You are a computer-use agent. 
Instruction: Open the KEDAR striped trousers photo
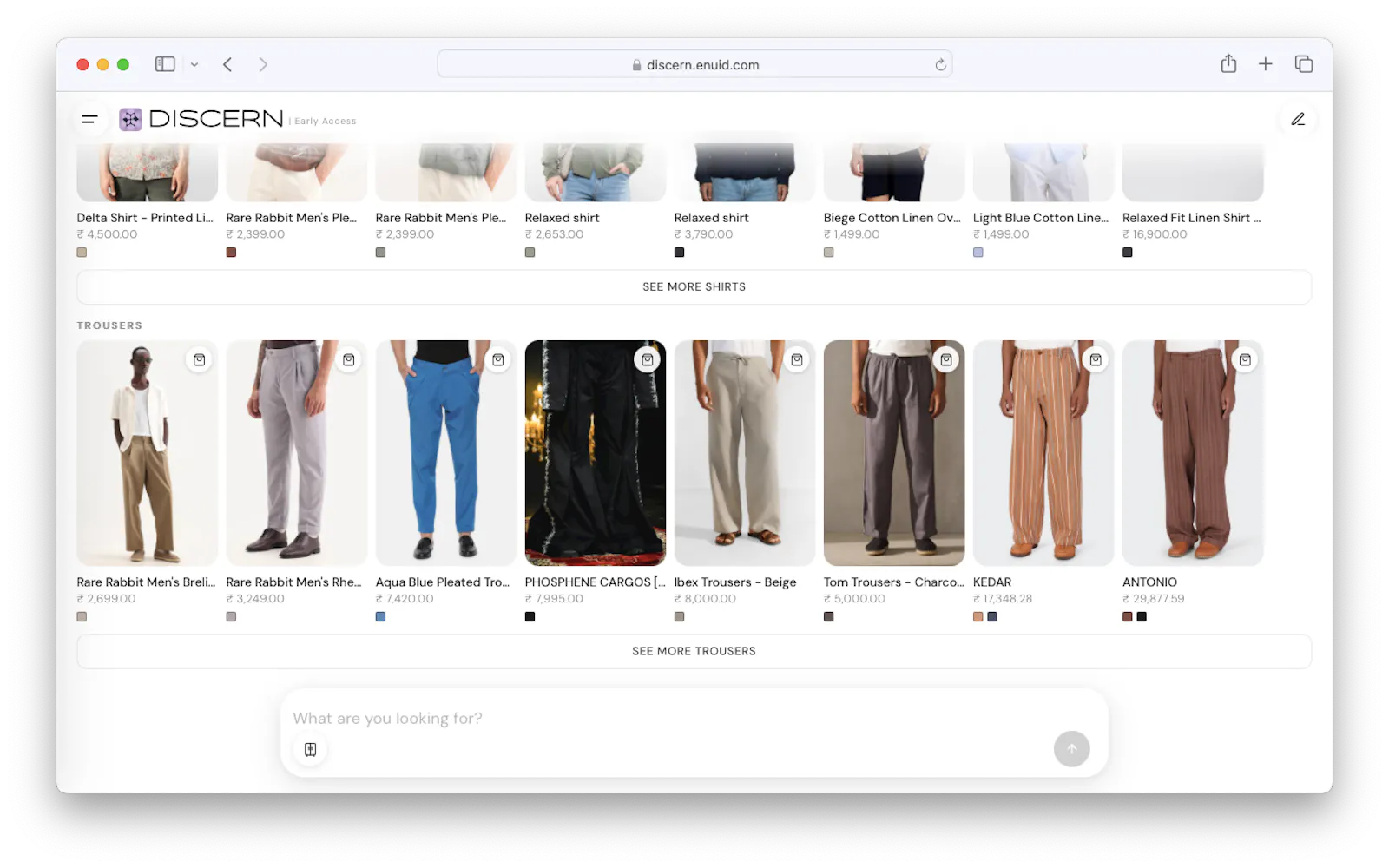(1043, 453)
